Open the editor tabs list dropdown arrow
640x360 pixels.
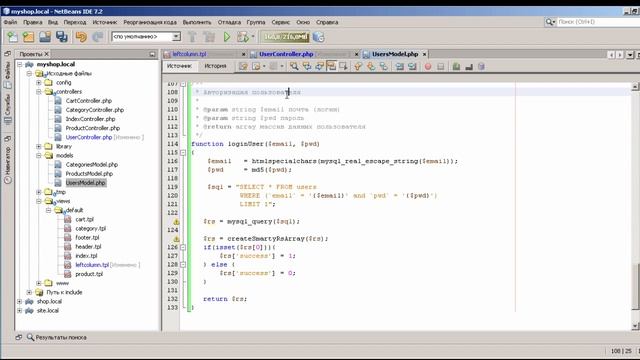coord(630,54)
